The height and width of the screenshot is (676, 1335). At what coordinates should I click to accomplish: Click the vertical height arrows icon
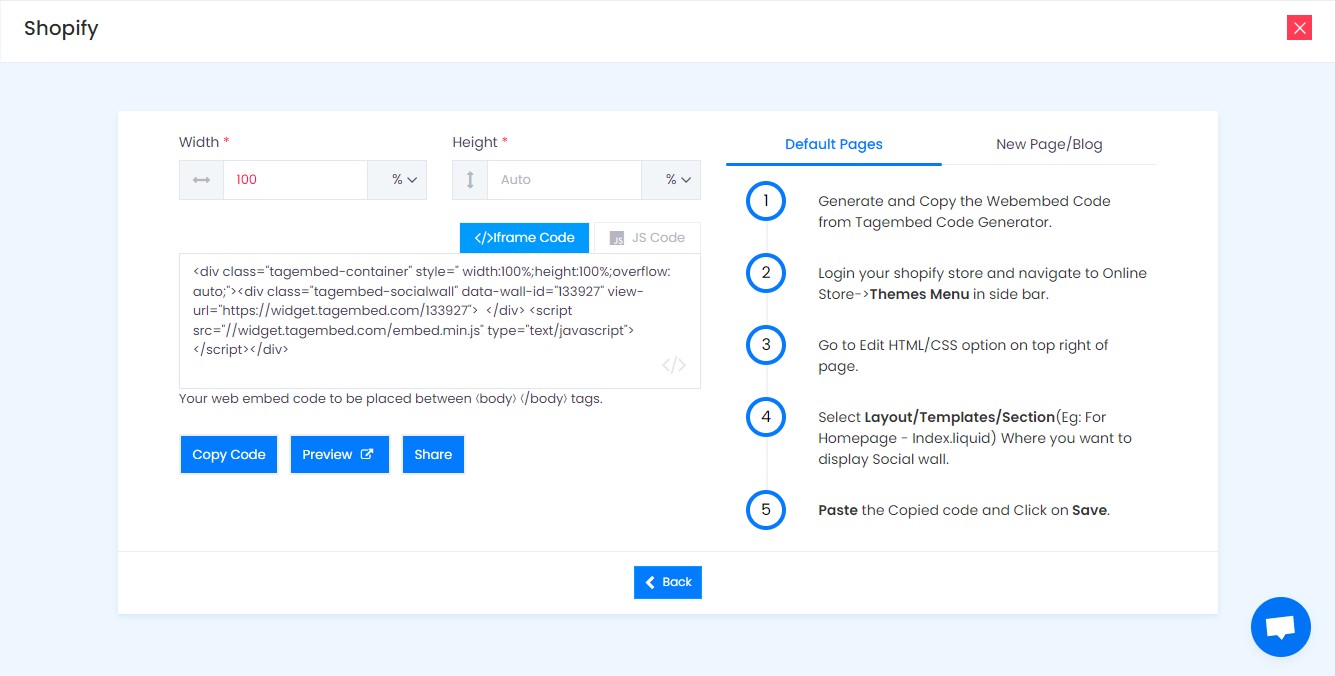click(470, 180)
